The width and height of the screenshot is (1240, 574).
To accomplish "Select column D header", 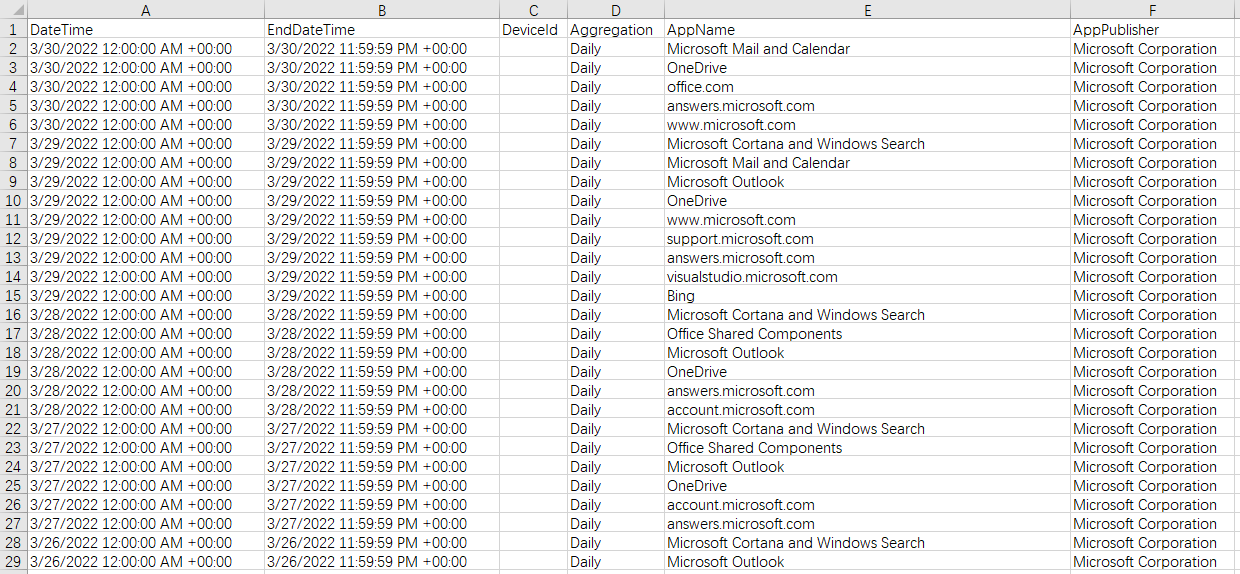I will [x=615, y=10].
